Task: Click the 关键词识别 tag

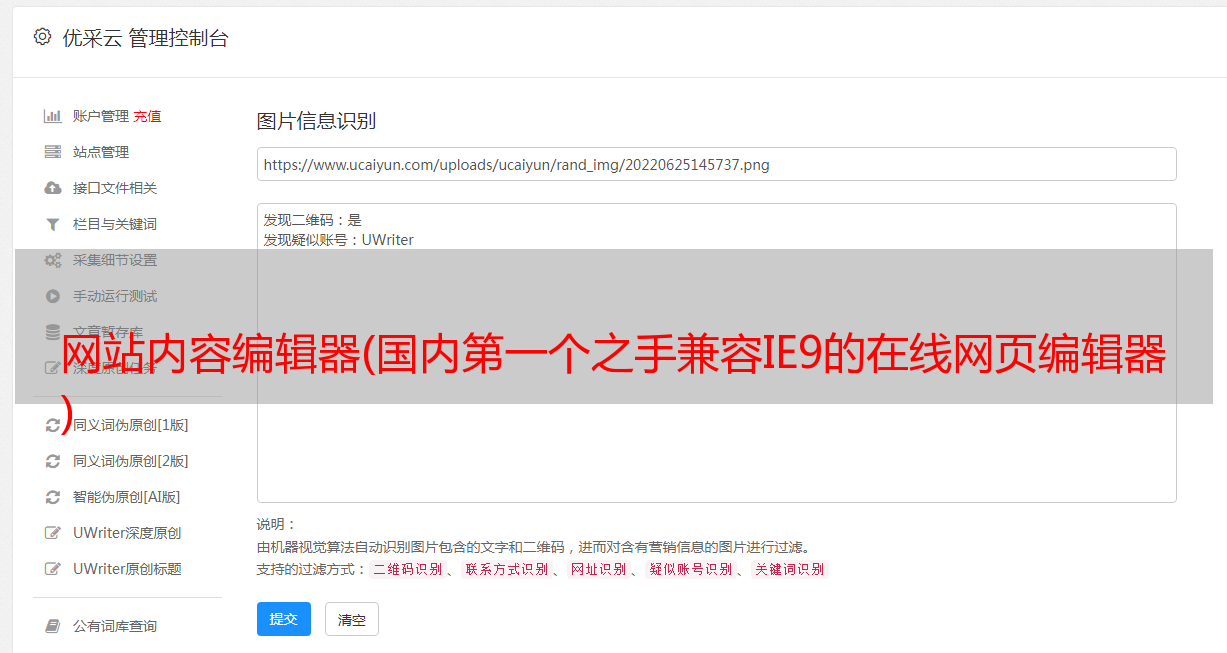Action: pyautogui.click(x=789, y=569)
